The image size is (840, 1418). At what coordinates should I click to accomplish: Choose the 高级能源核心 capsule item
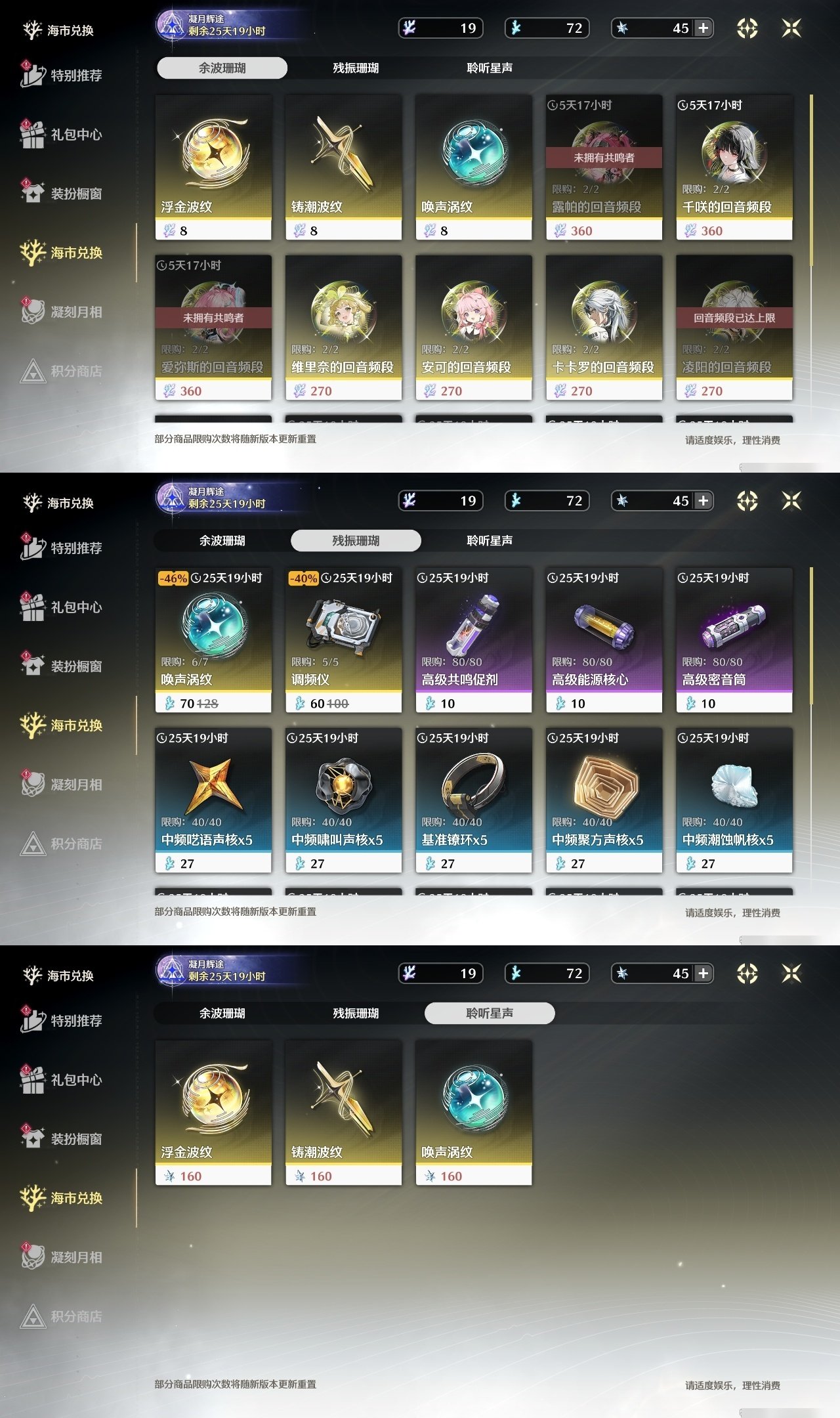(604, 640)
